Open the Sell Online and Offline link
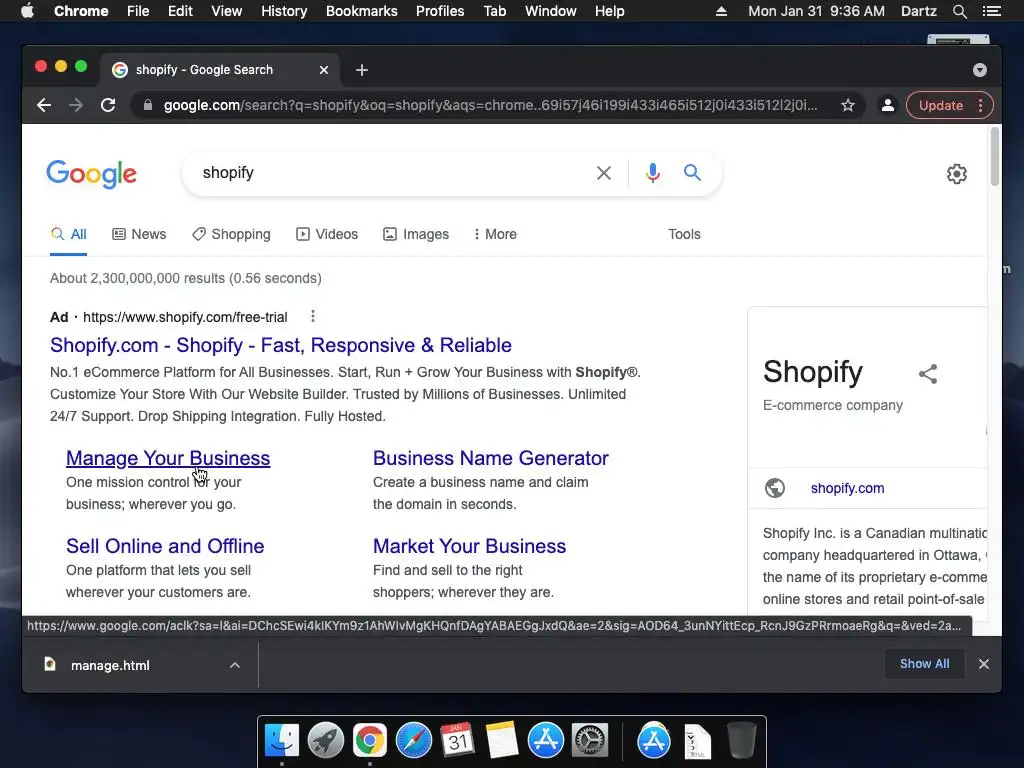The width and height of the screenshot is (1024, 768). 165,547
